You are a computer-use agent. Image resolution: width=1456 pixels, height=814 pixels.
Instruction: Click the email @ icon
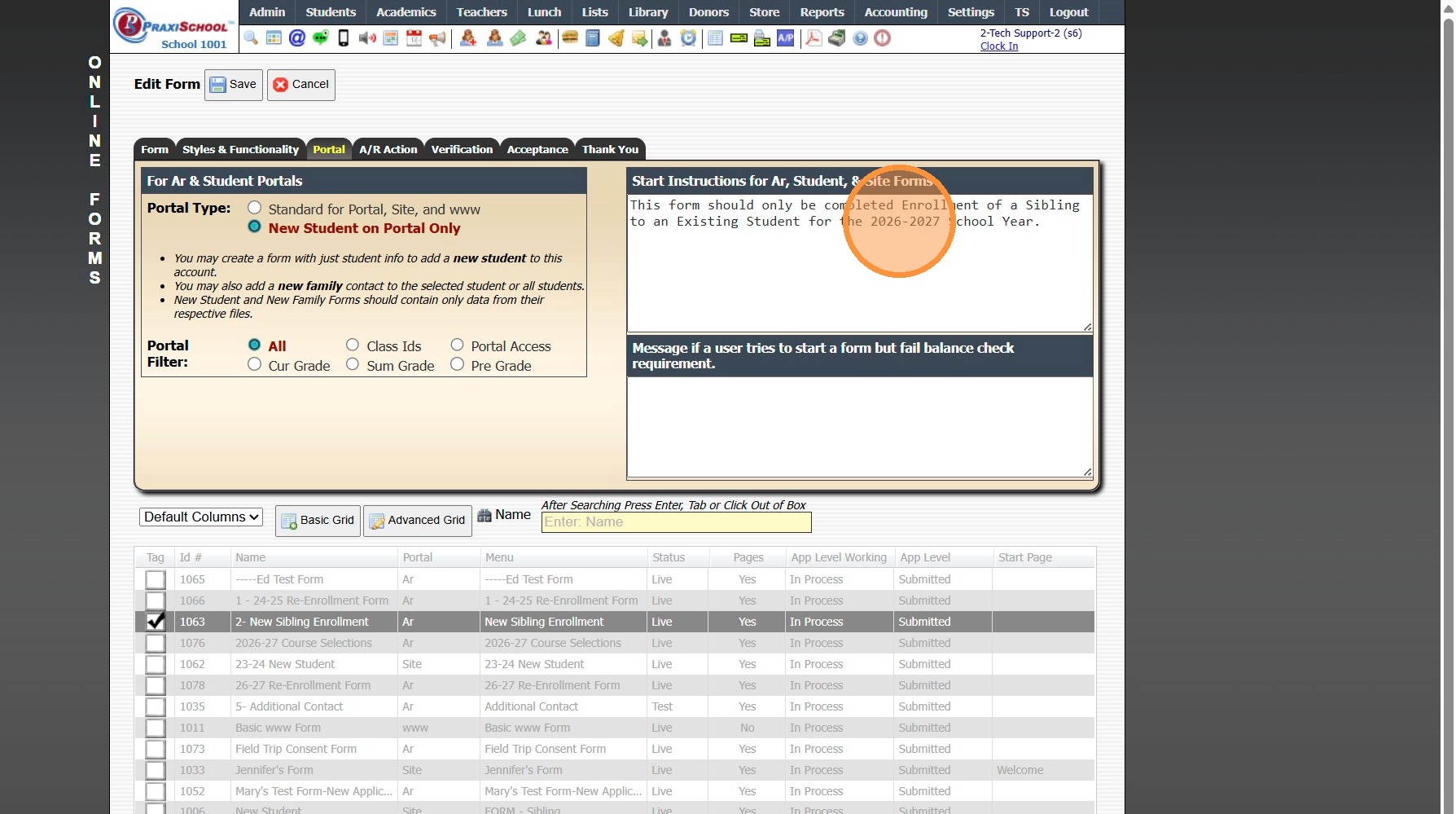click(x=297, y=38)
